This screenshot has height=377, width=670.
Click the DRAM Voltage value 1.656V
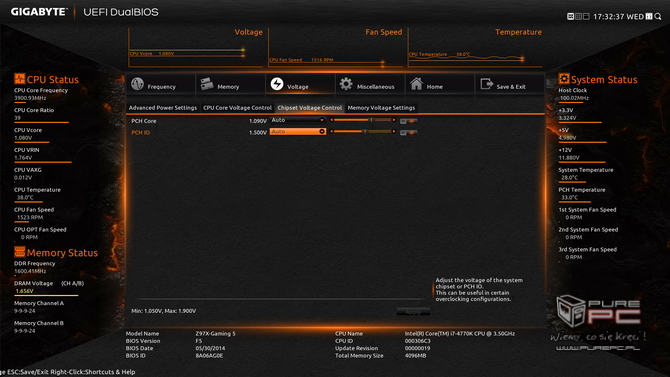click(x=24, y=291)
